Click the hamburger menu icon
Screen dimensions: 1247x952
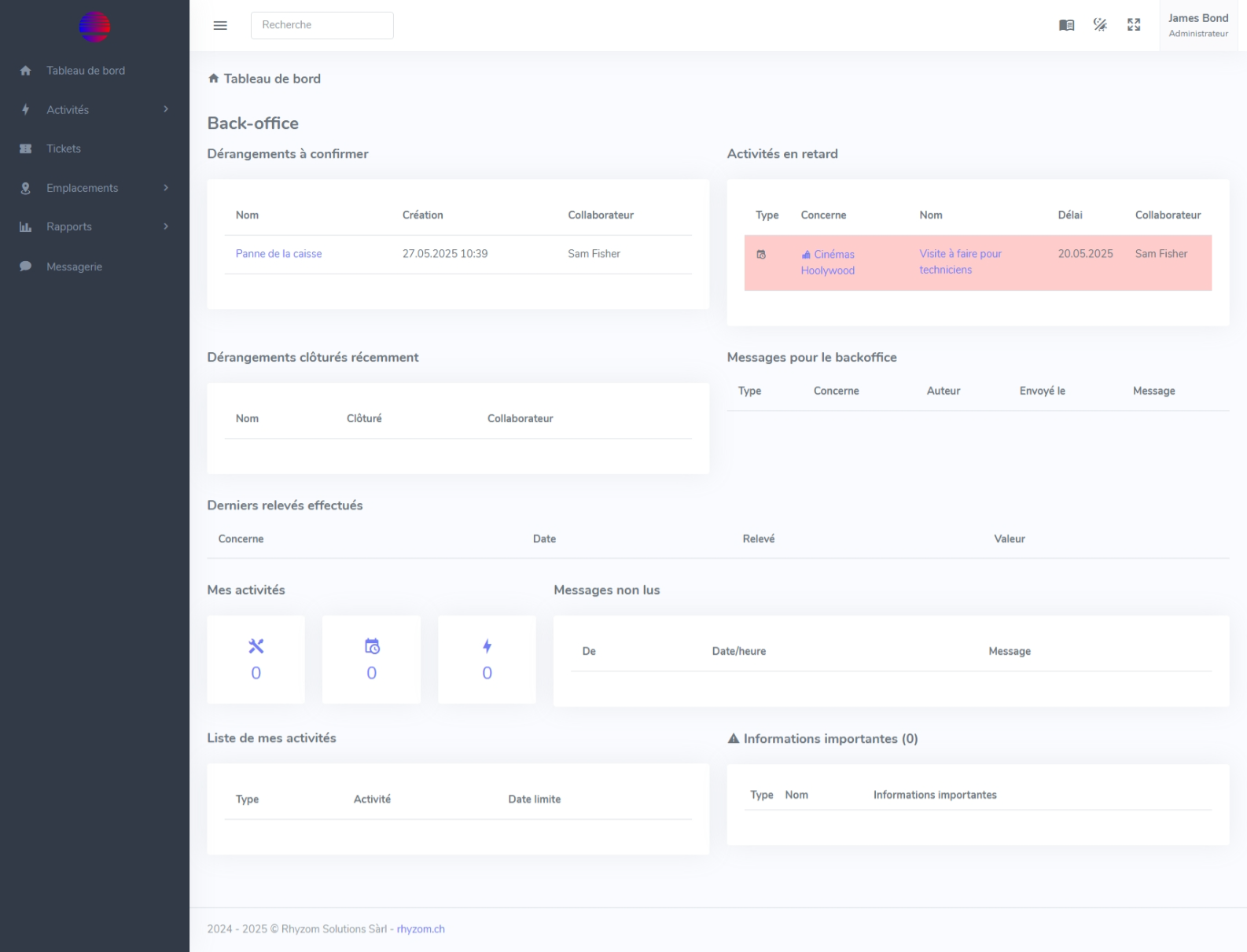tap(220, 25)
